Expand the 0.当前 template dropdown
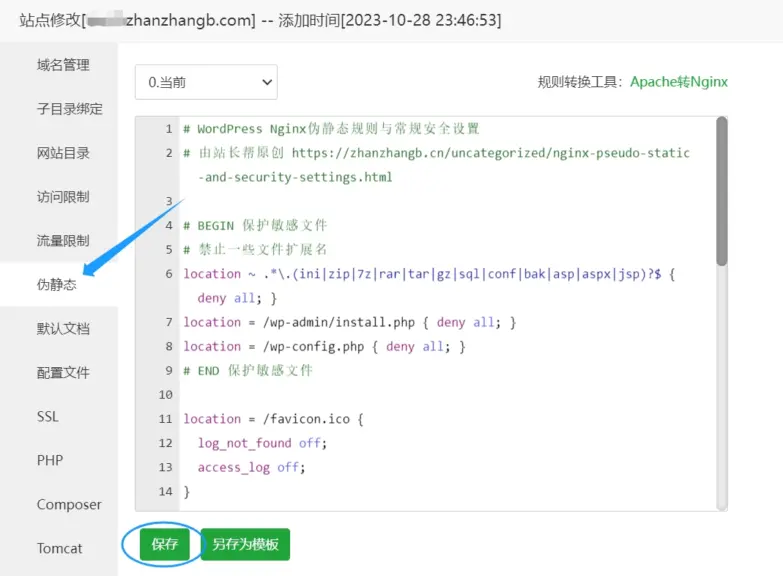This screenshot has height=576, width=783. click(x=206, y=82)
